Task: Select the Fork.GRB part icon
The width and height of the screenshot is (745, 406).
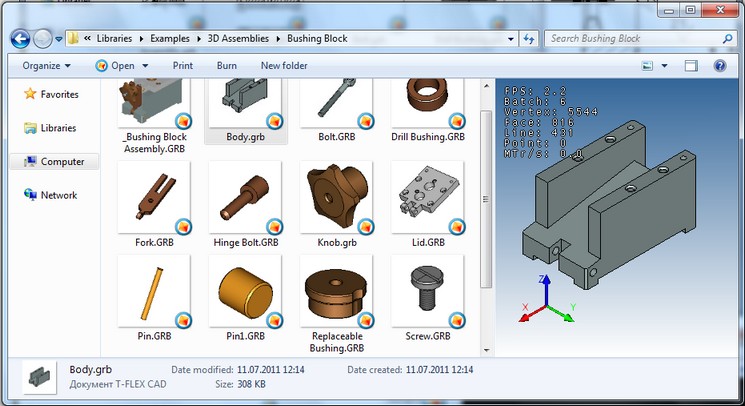Action: (x=153, y=197)
